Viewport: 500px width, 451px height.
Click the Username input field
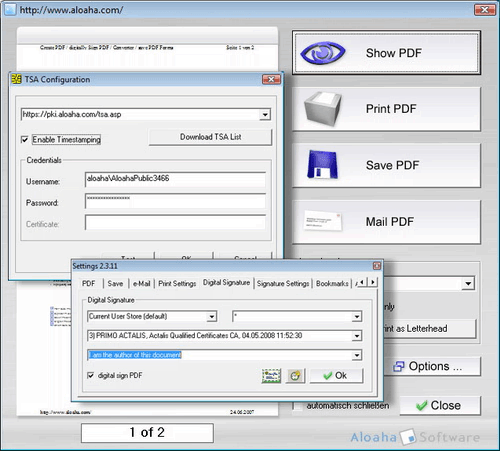coord(175,179)
